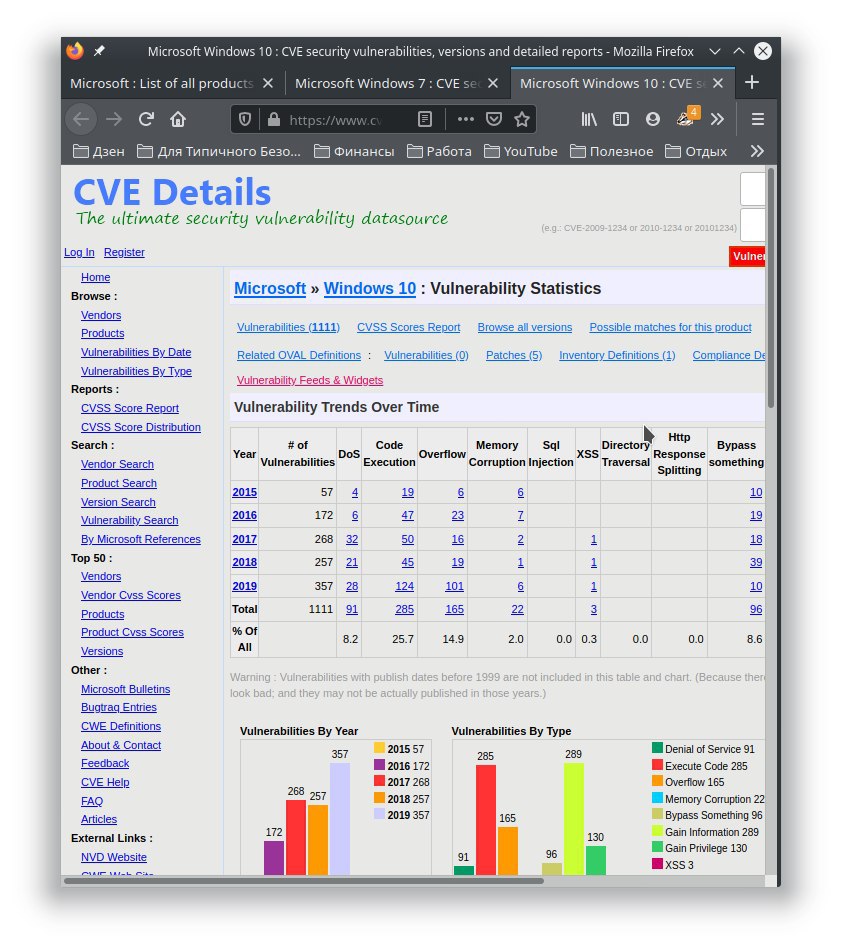Screen dimensions: 842x948
Task: Open tracking protection shield icon
Action: [x=245, y=120]
